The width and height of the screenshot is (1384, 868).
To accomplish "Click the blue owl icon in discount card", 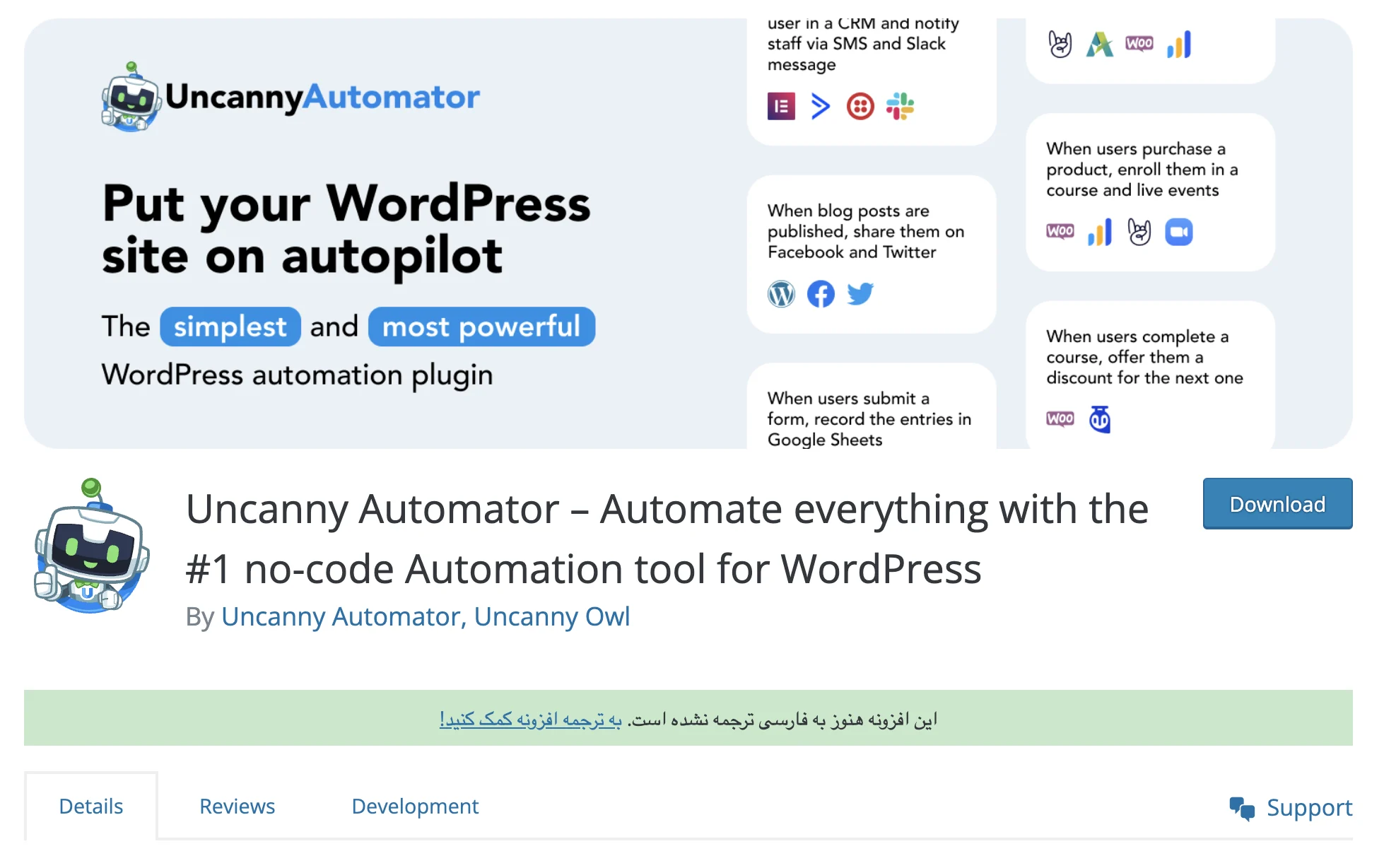I will 1100,419.
